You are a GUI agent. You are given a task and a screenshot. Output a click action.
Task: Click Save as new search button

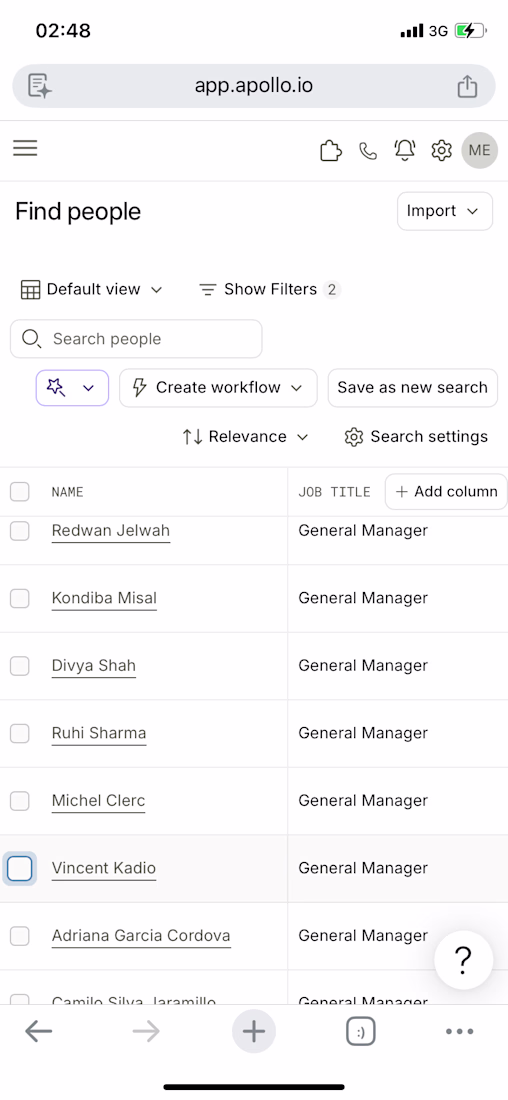coord(413,388)
